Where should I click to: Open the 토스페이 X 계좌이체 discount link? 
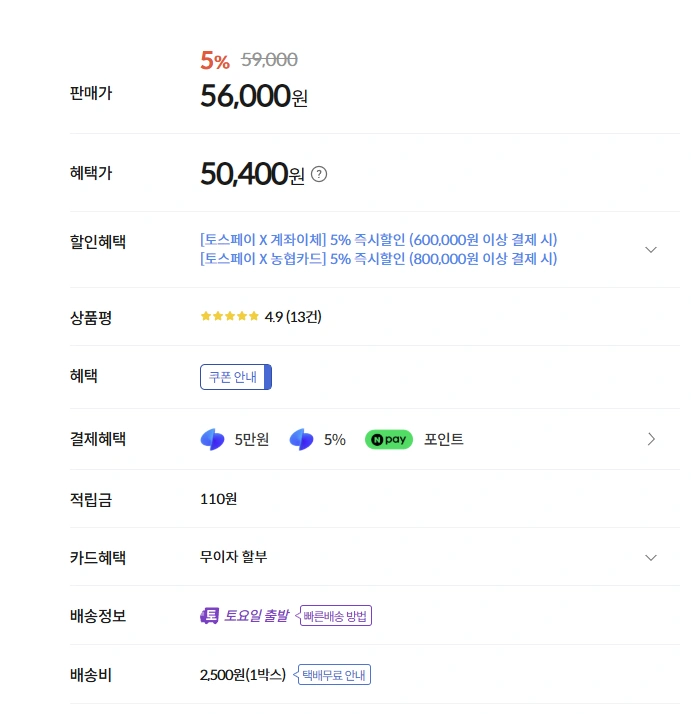378,240
